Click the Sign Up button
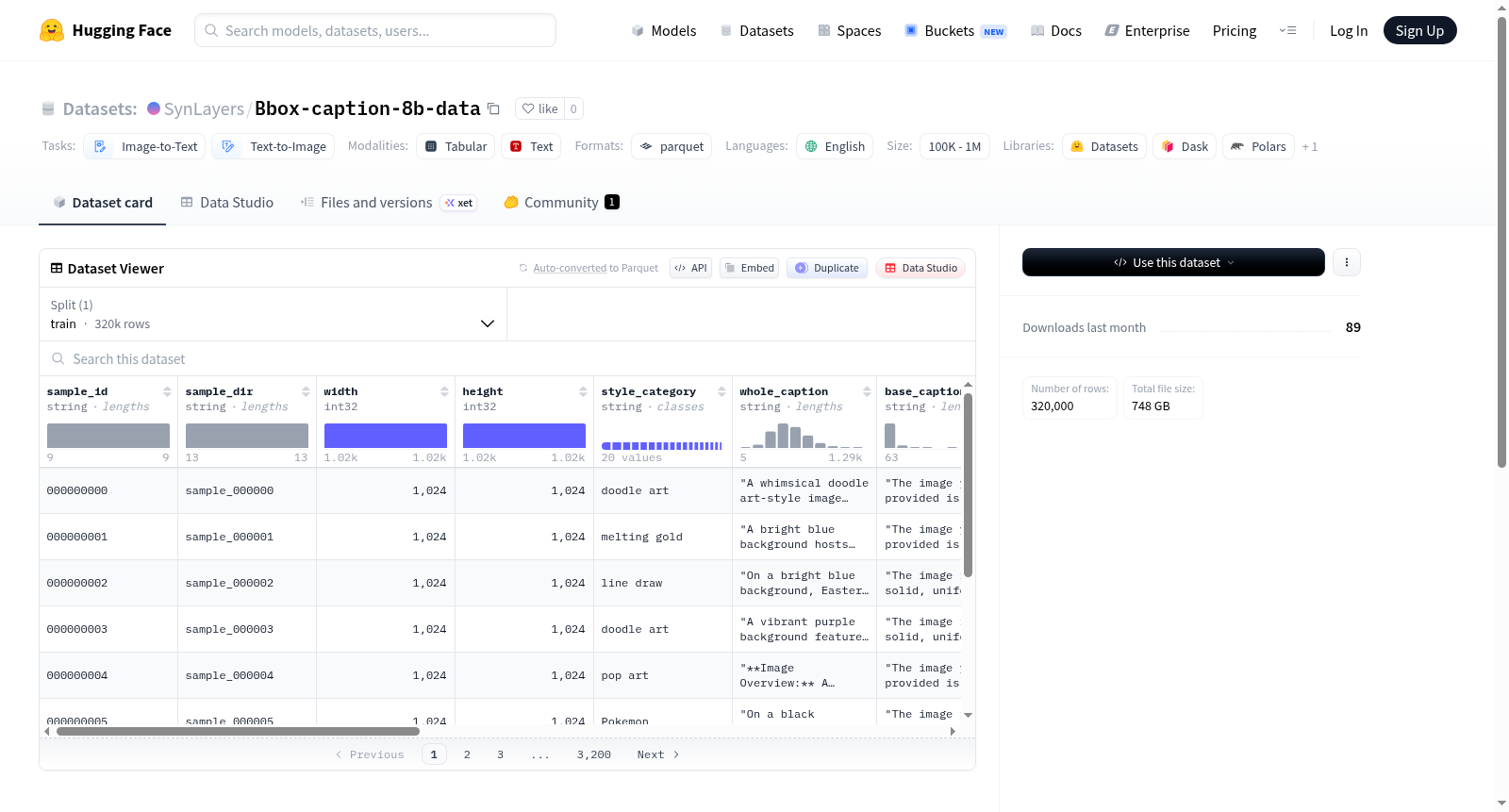 1419,30
